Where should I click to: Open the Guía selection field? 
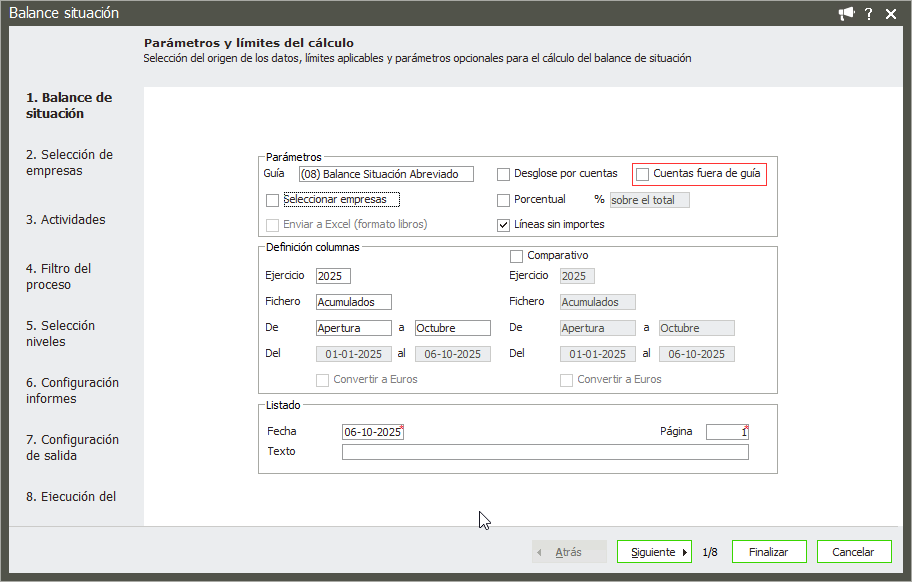[x=386, y=174]
